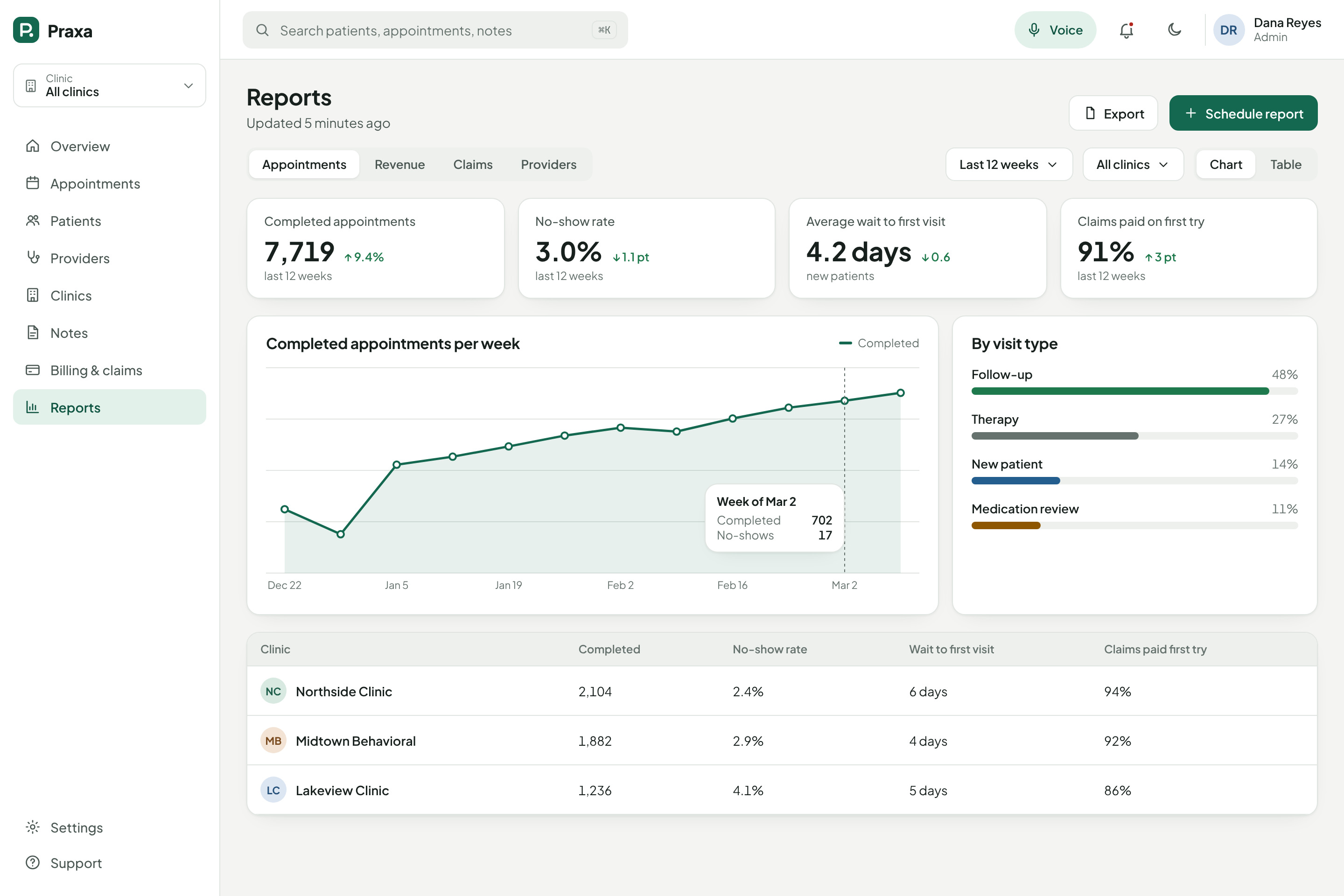Open Billing & claims in sidebar
Screen dimensions: 1344x896
(110, 370)
